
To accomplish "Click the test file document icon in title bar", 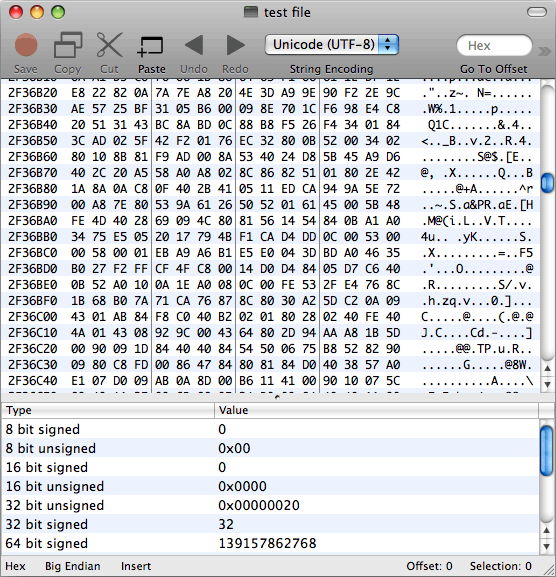I will 251,12.
